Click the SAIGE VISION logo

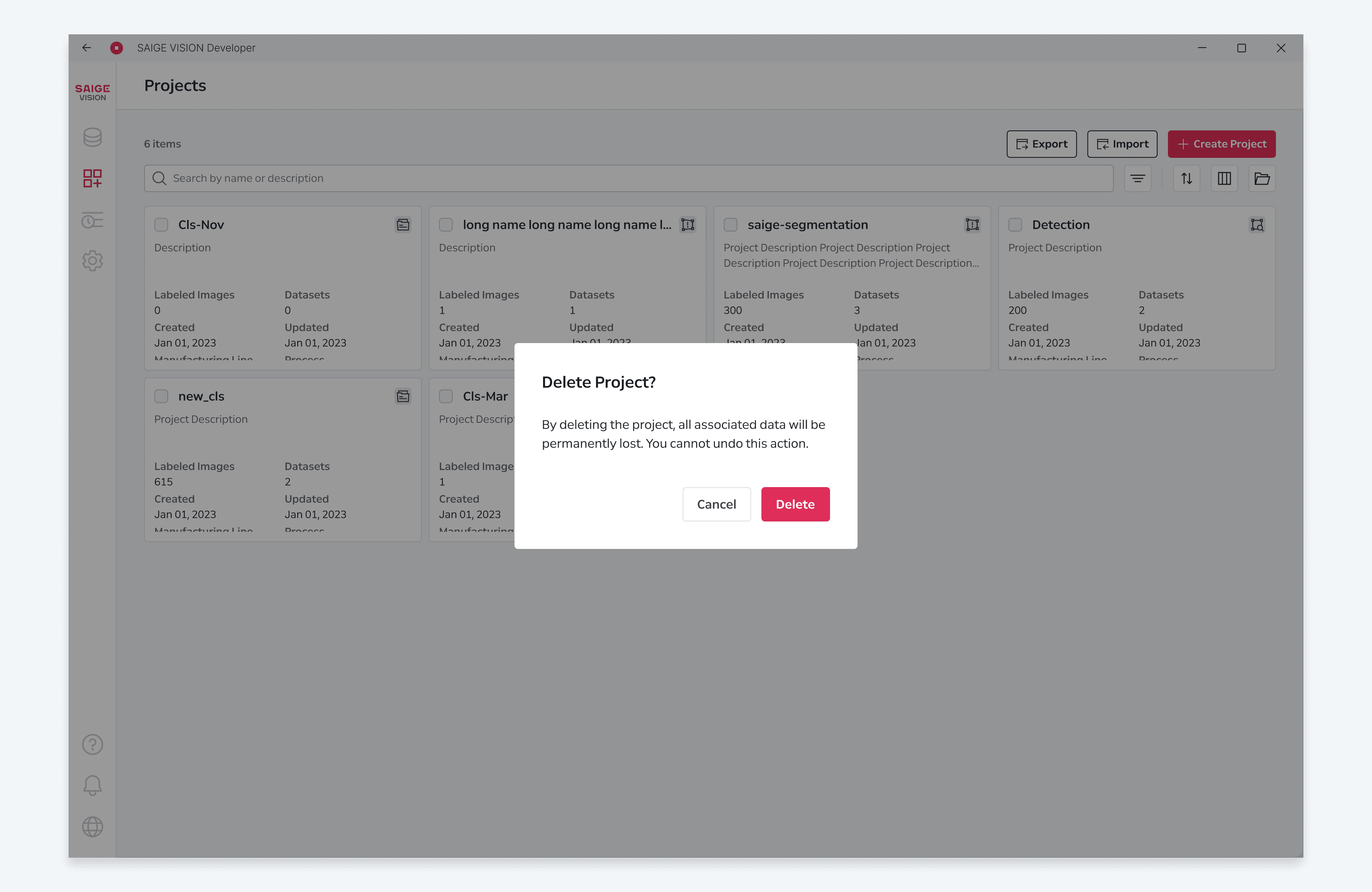click(92, 92)
